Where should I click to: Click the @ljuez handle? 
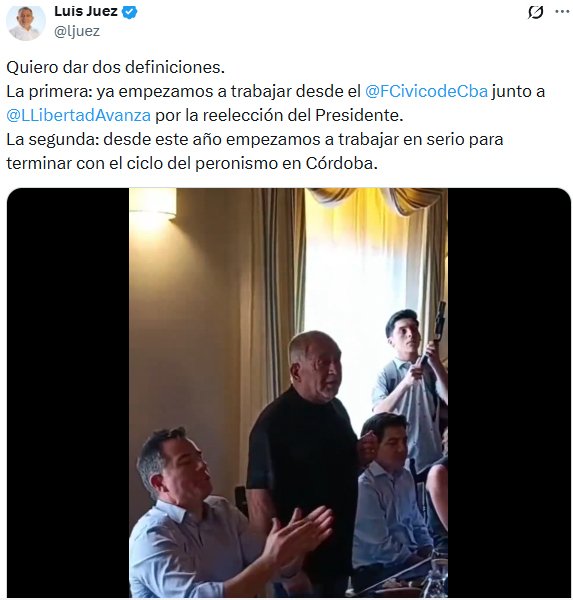click(x=77, y=31)
